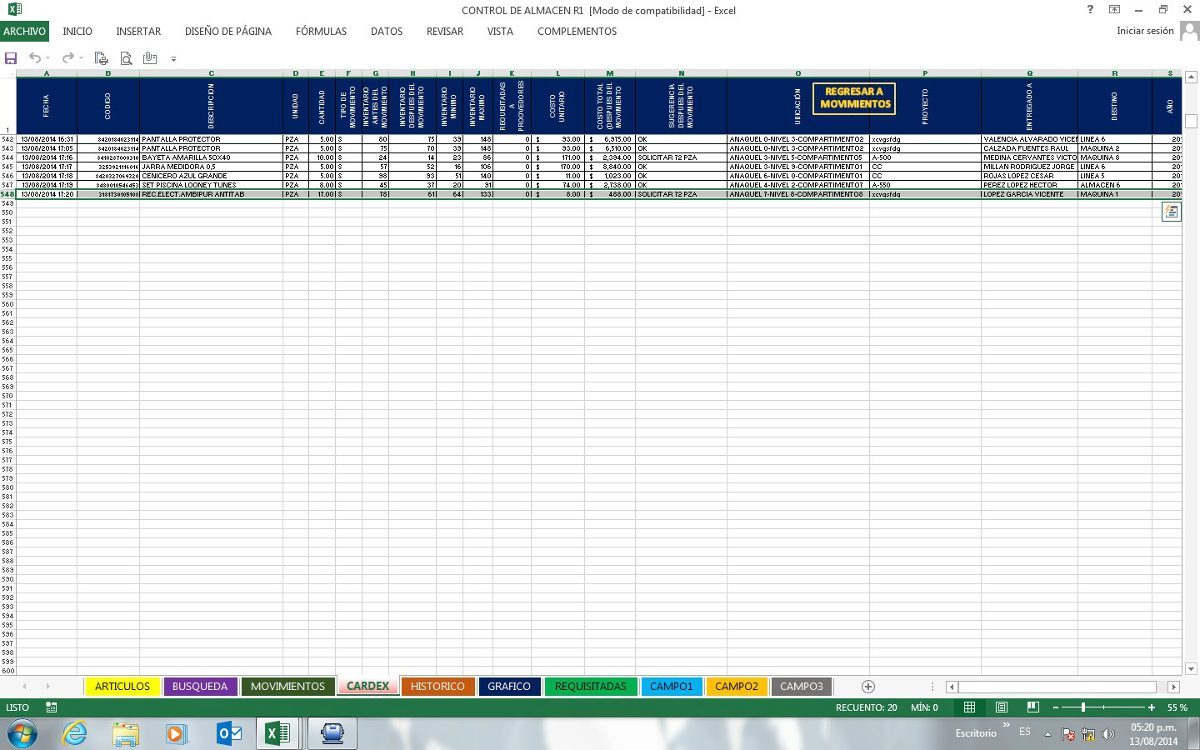Switch to the CAMPO1 sheet tab
The image size is (1200, 750).
click(671, 686)
